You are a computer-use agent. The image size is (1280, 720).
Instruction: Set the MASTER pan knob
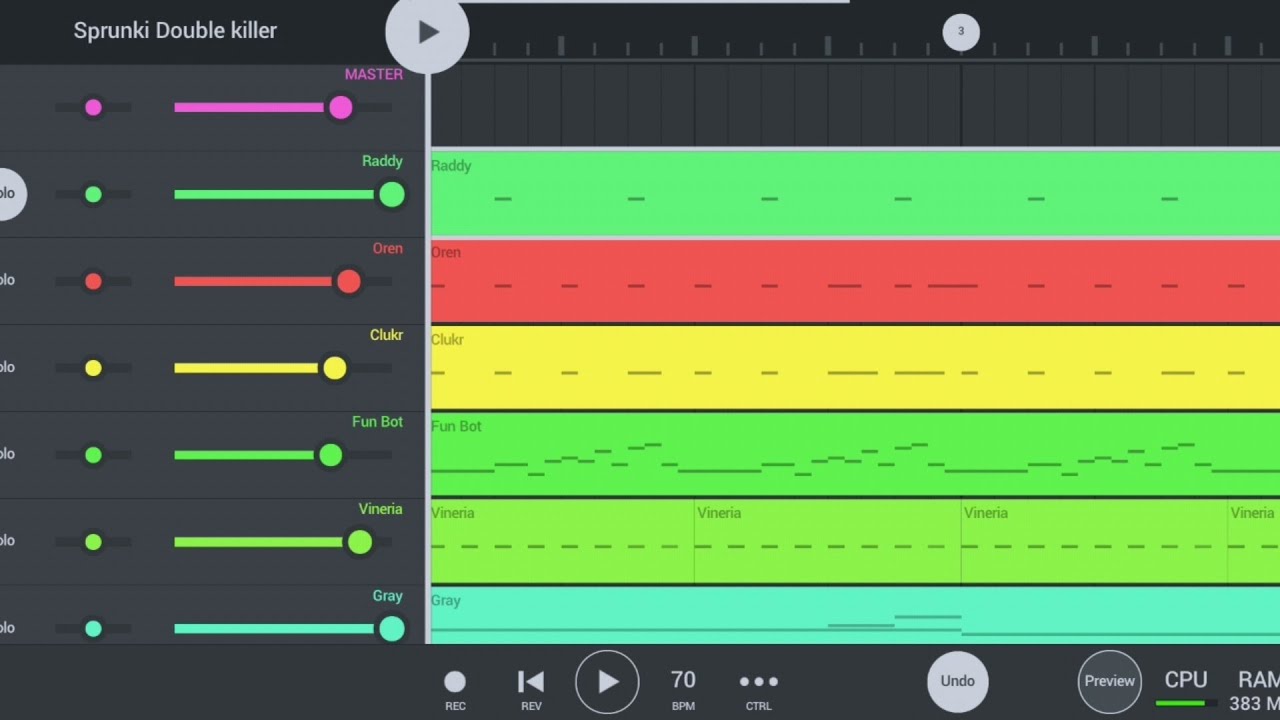click(x=93, y=107)
